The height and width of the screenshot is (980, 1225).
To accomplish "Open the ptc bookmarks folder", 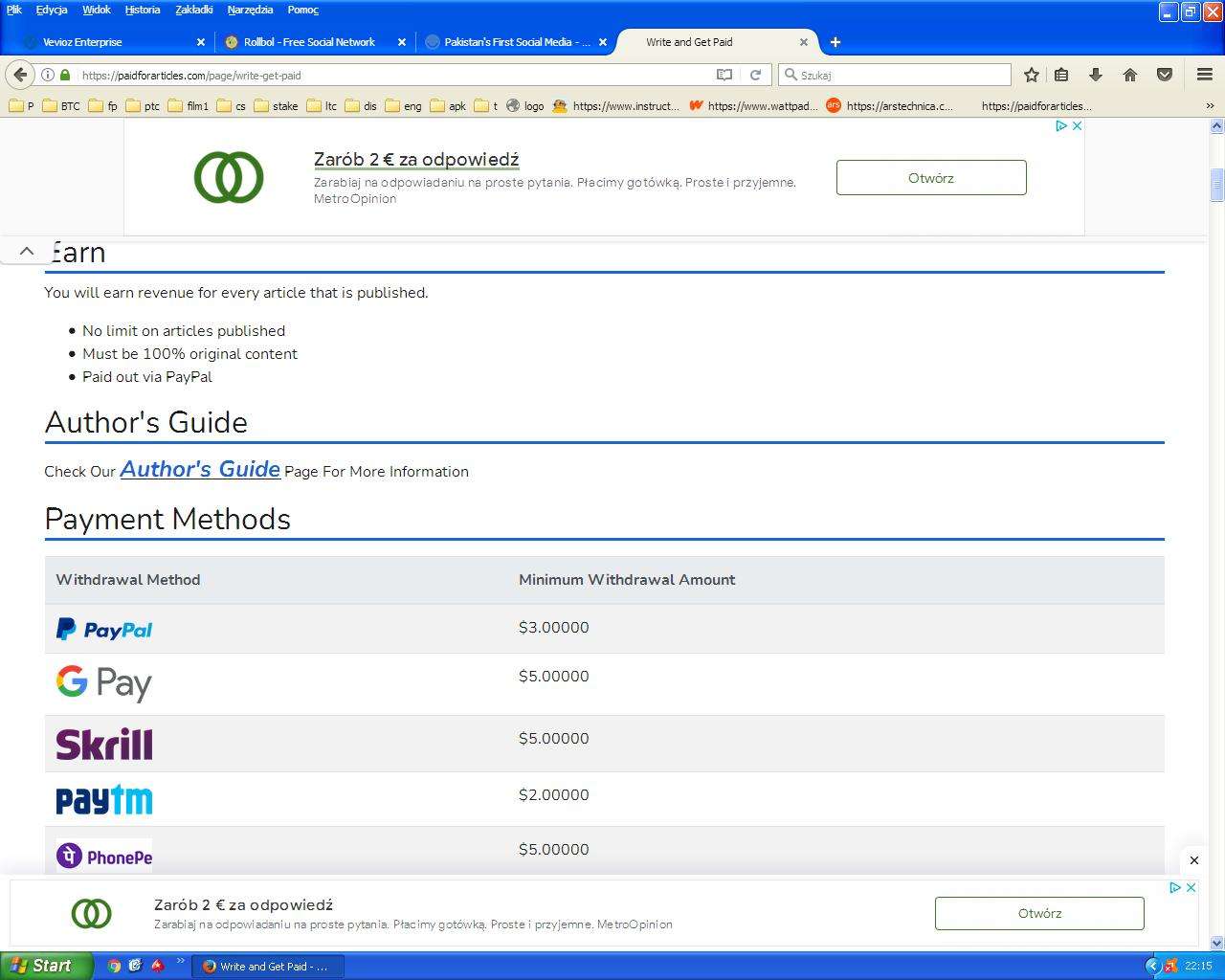I will click(143, 106).
